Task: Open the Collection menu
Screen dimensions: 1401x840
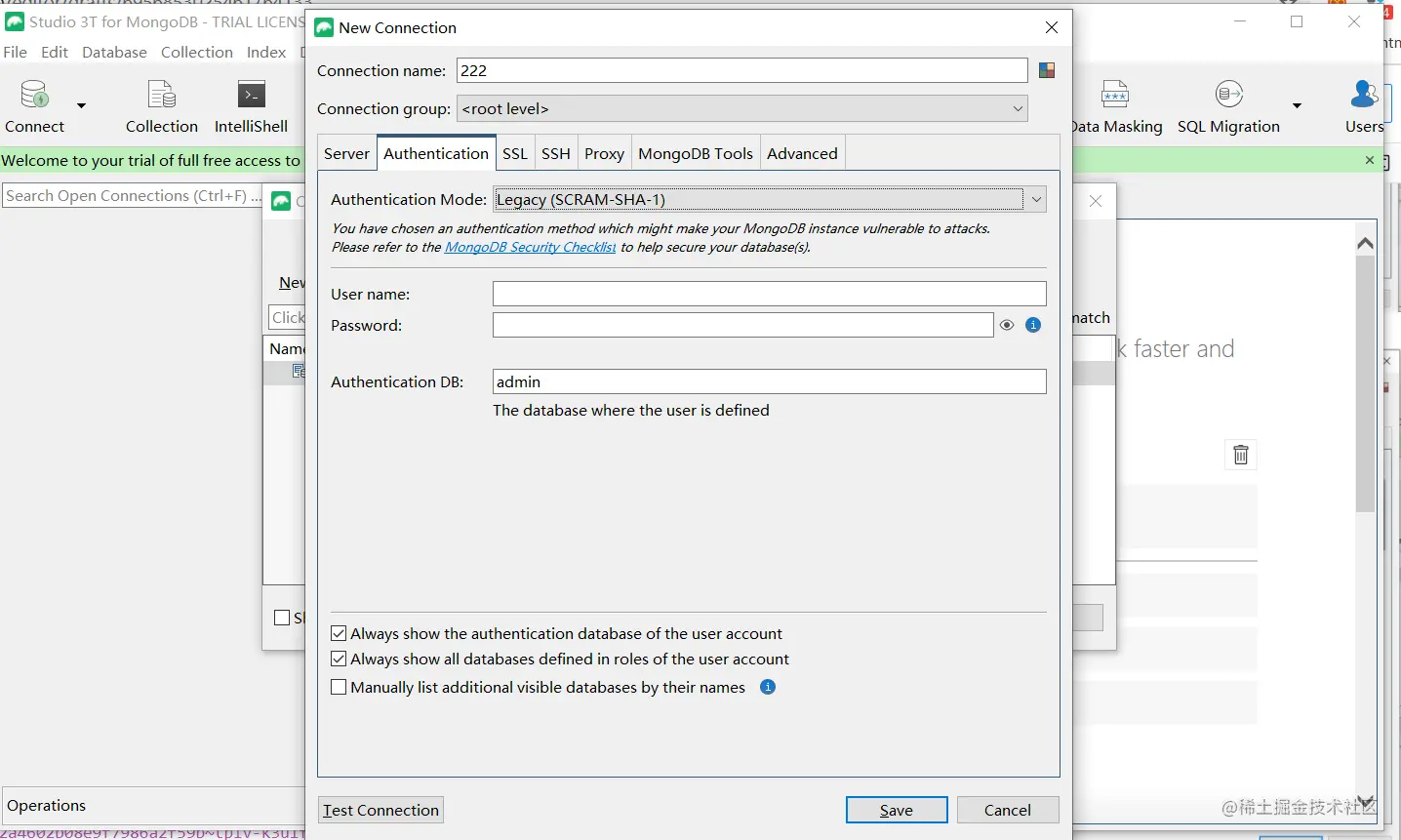Action: pos(197,52)
